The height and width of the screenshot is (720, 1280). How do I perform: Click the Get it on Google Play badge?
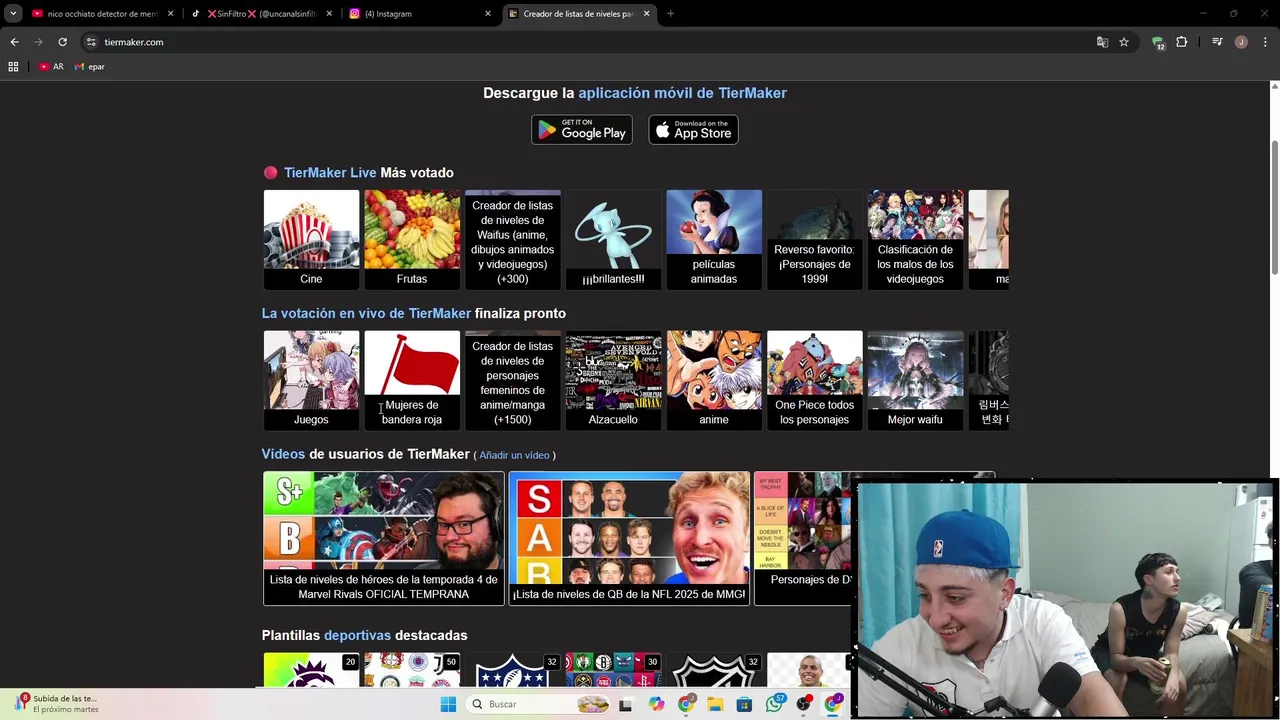(x=582, y=130)
